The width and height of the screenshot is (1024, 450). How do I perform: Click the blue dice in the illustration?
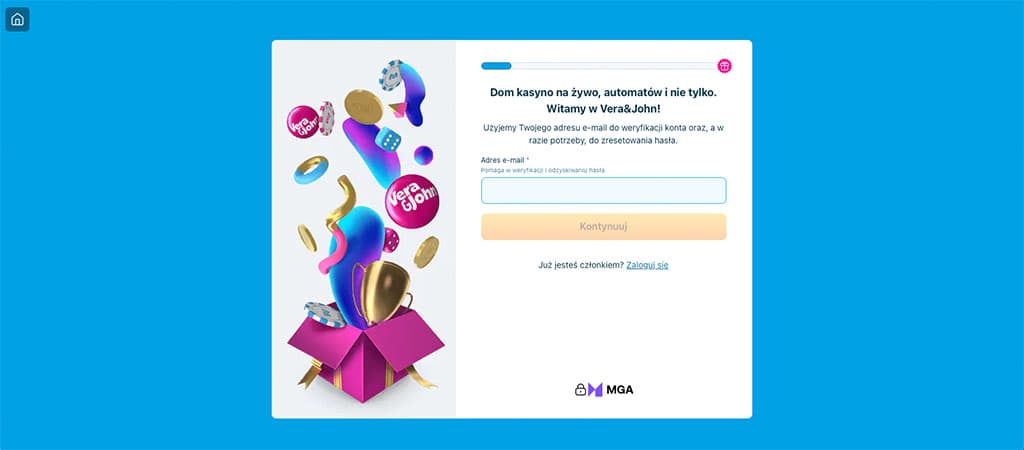pyautogui.click(x=389, y=139)
